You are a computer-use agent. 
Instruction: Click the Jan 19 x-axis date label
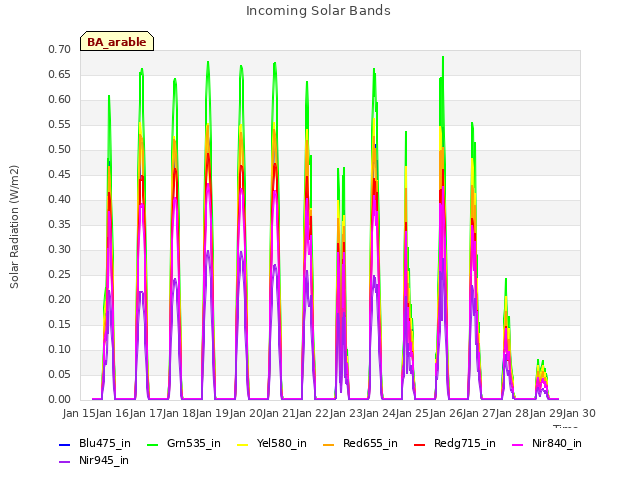pyautogui.click(x=213, y=413)
